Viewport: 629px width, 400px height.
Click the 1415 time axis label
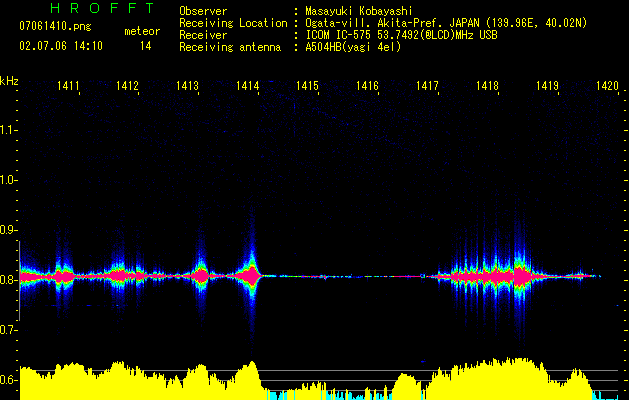(307, 87)
